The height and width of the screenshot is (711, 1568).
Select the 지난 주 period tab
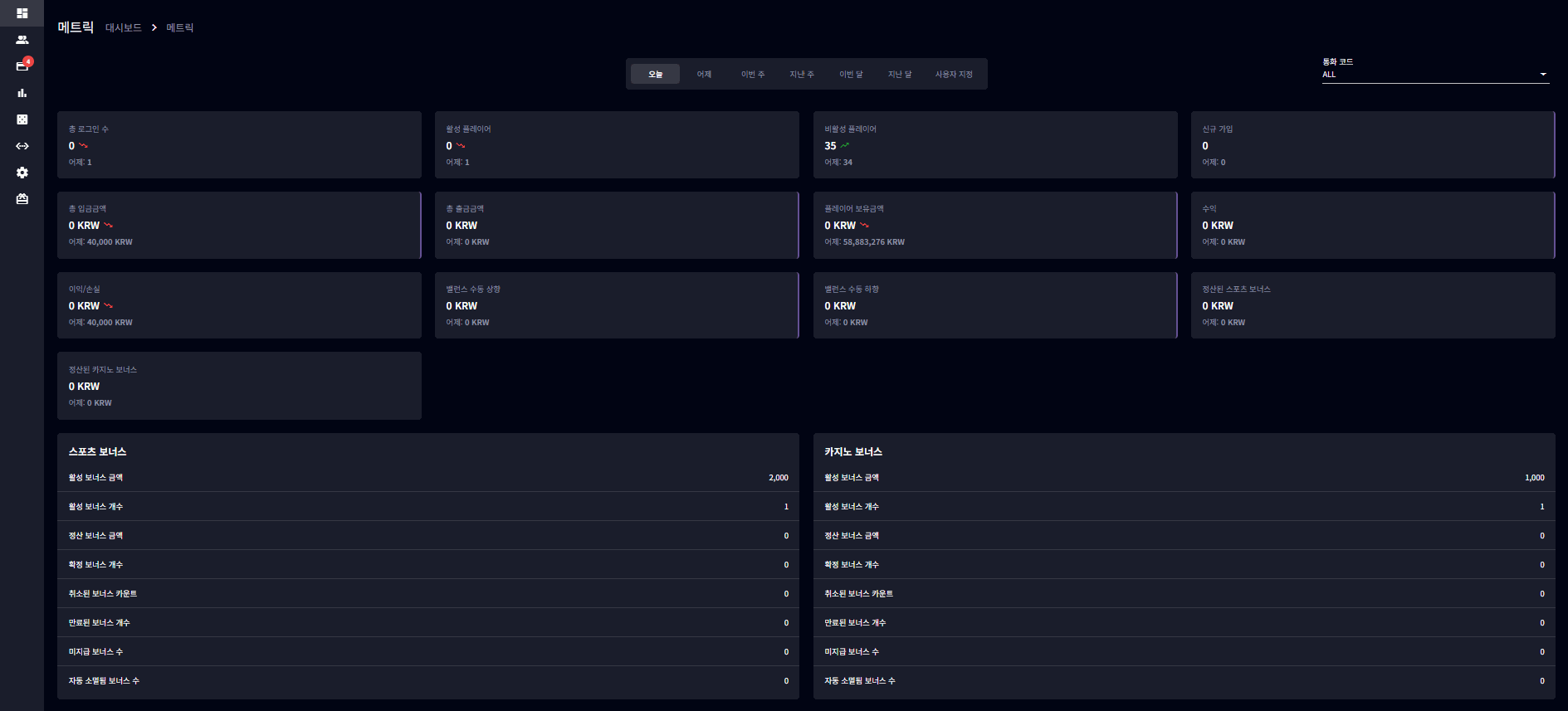click(802, 74)
